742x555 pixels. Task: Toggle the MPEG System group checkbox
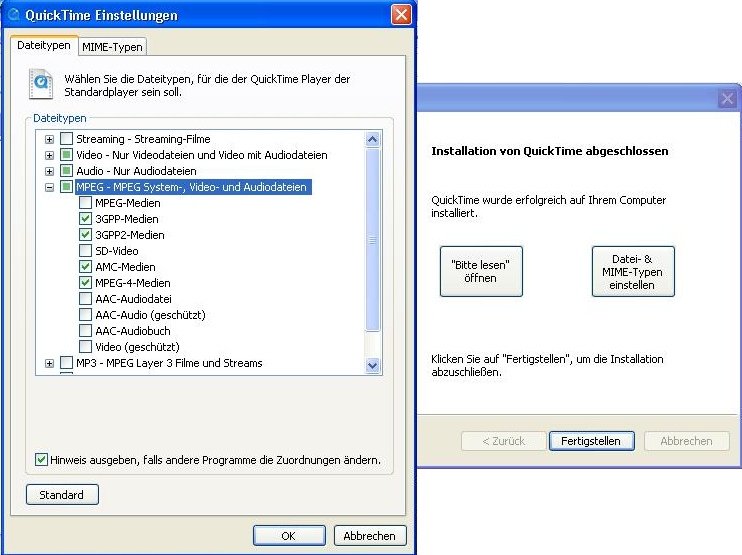(x=66, y=187)
